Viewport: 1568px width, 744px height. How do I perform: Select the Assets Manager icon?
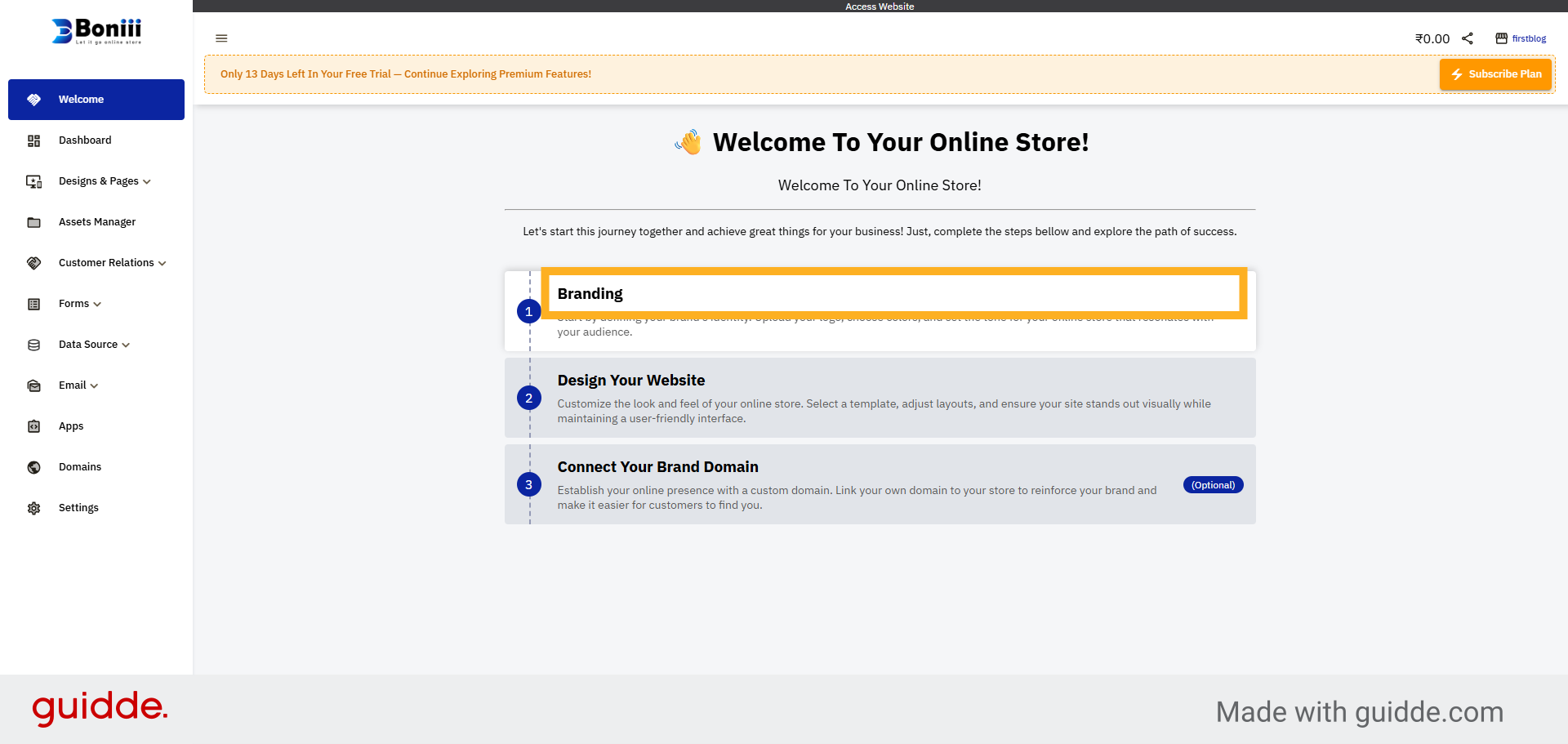pos(33,221)
